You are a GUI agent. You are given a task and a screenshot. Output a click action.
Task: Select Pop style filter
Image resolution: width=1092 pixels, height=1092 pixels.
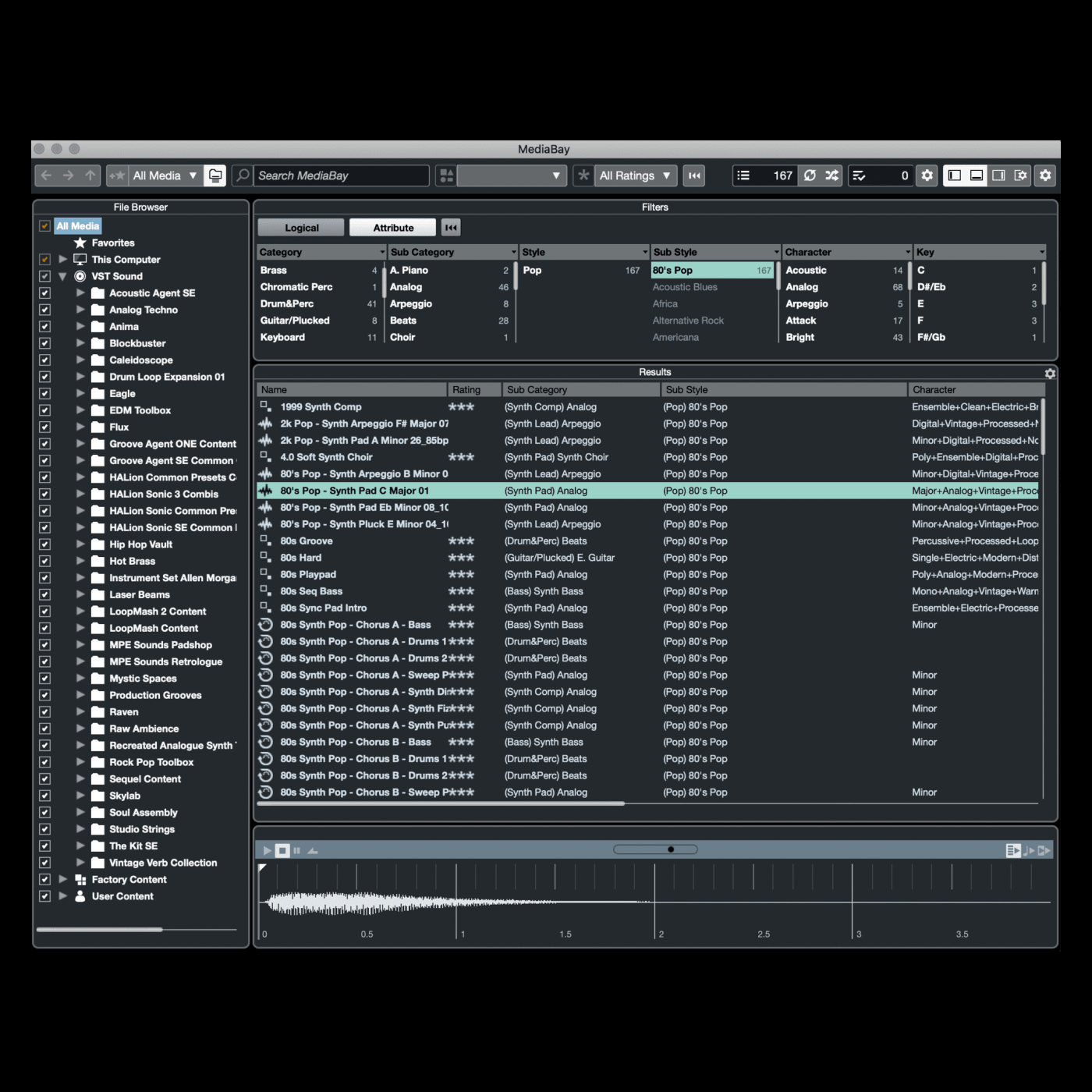(581, 271)
